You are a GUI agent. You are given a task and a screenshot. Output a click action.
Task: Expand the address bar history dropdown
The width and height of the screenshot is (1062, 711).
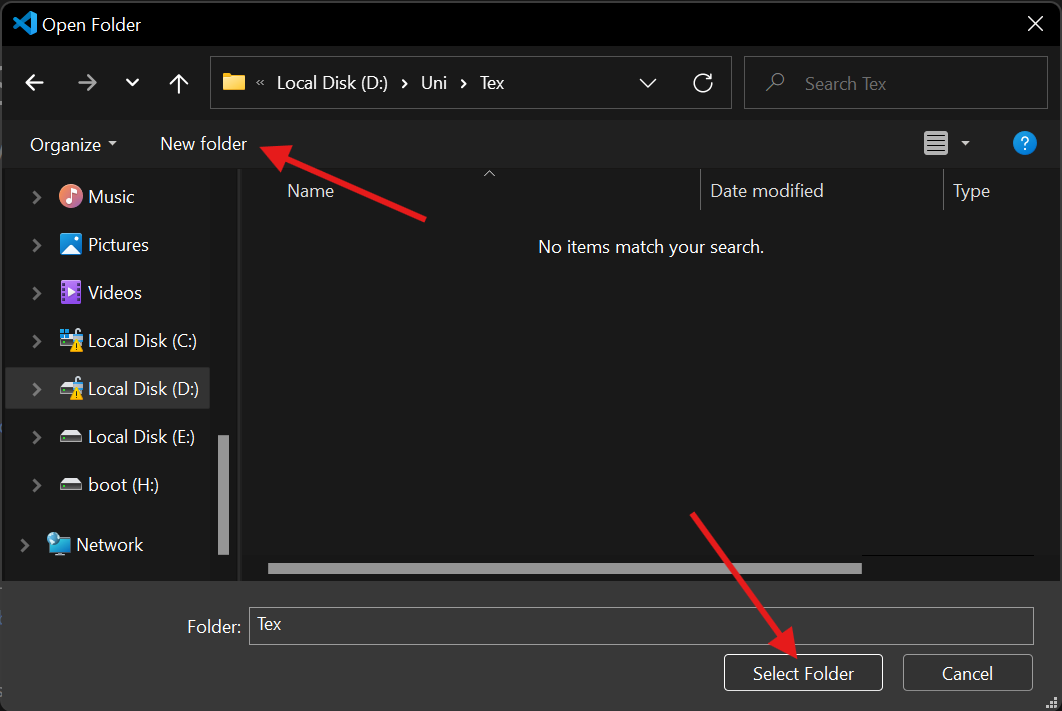tap(647, 83)
